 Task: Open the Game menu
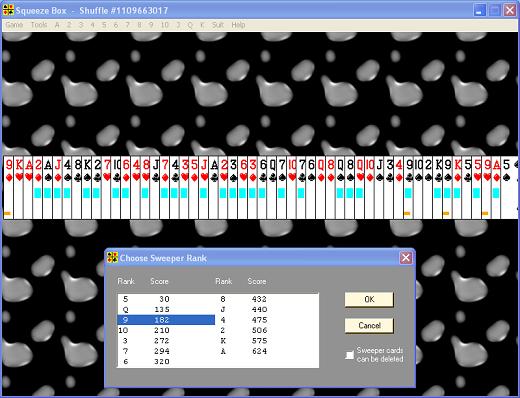[14, 25]
